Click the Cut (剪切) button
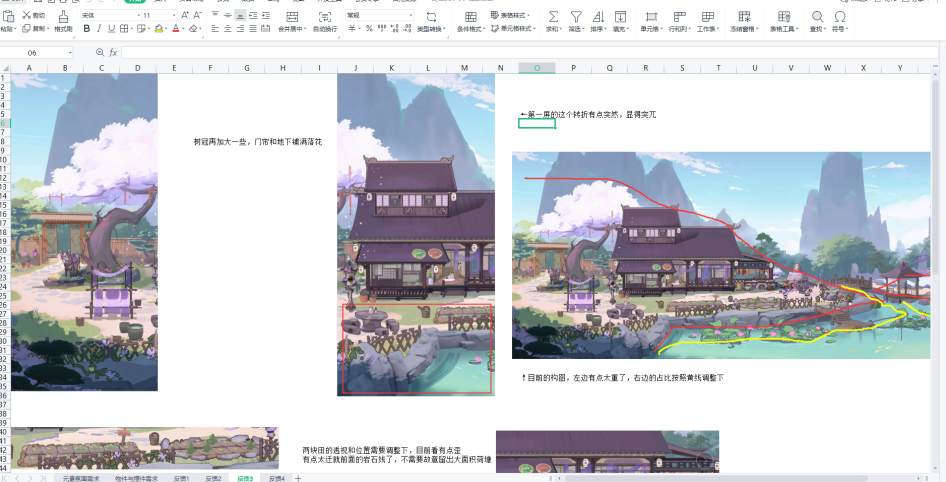Screen dimensions: 946x482 pyautogui.click(x=34, y=15)
